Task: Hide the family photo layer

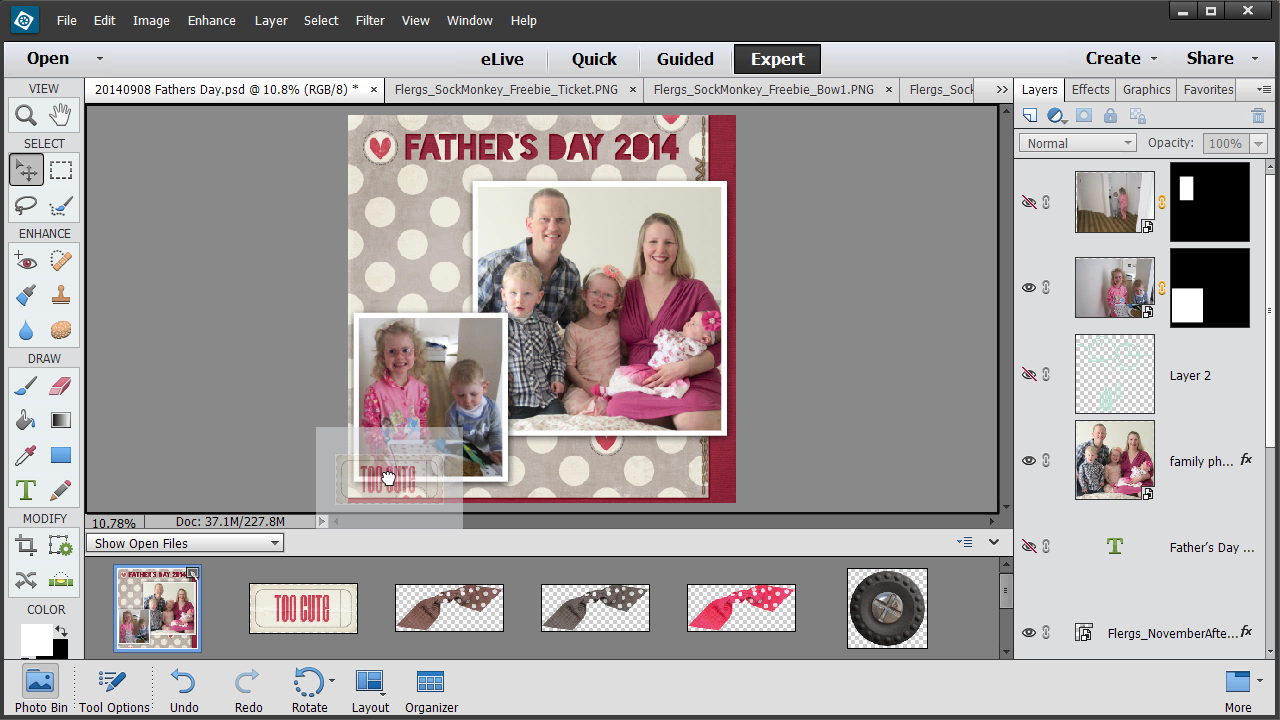Action: coord(1029,460)
